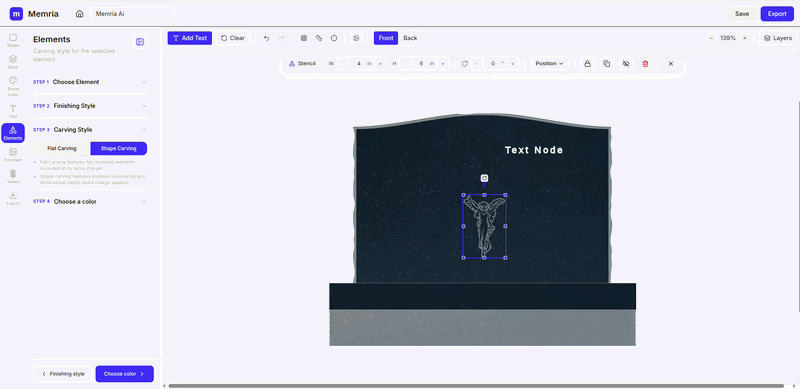The height and width of the screenshot is (389, 800).
Task: Open the Position dropdown
Action: [549, 63]
